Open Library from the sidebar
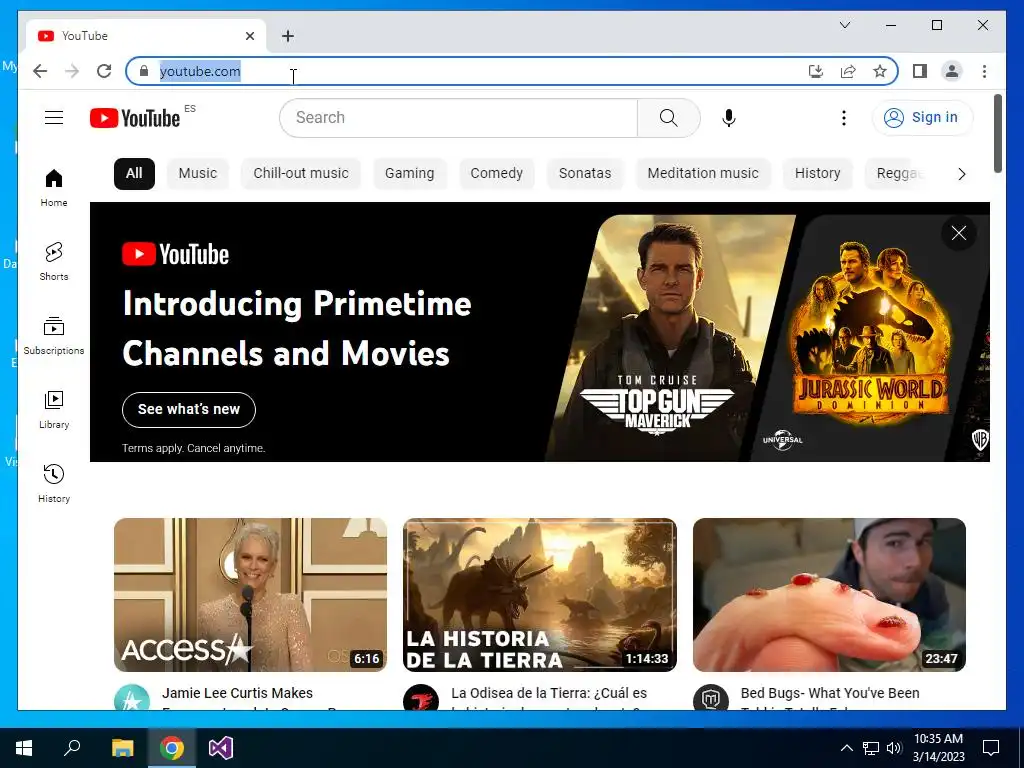Viewport: 1024px width, 768px height. (x=54, y=409)
